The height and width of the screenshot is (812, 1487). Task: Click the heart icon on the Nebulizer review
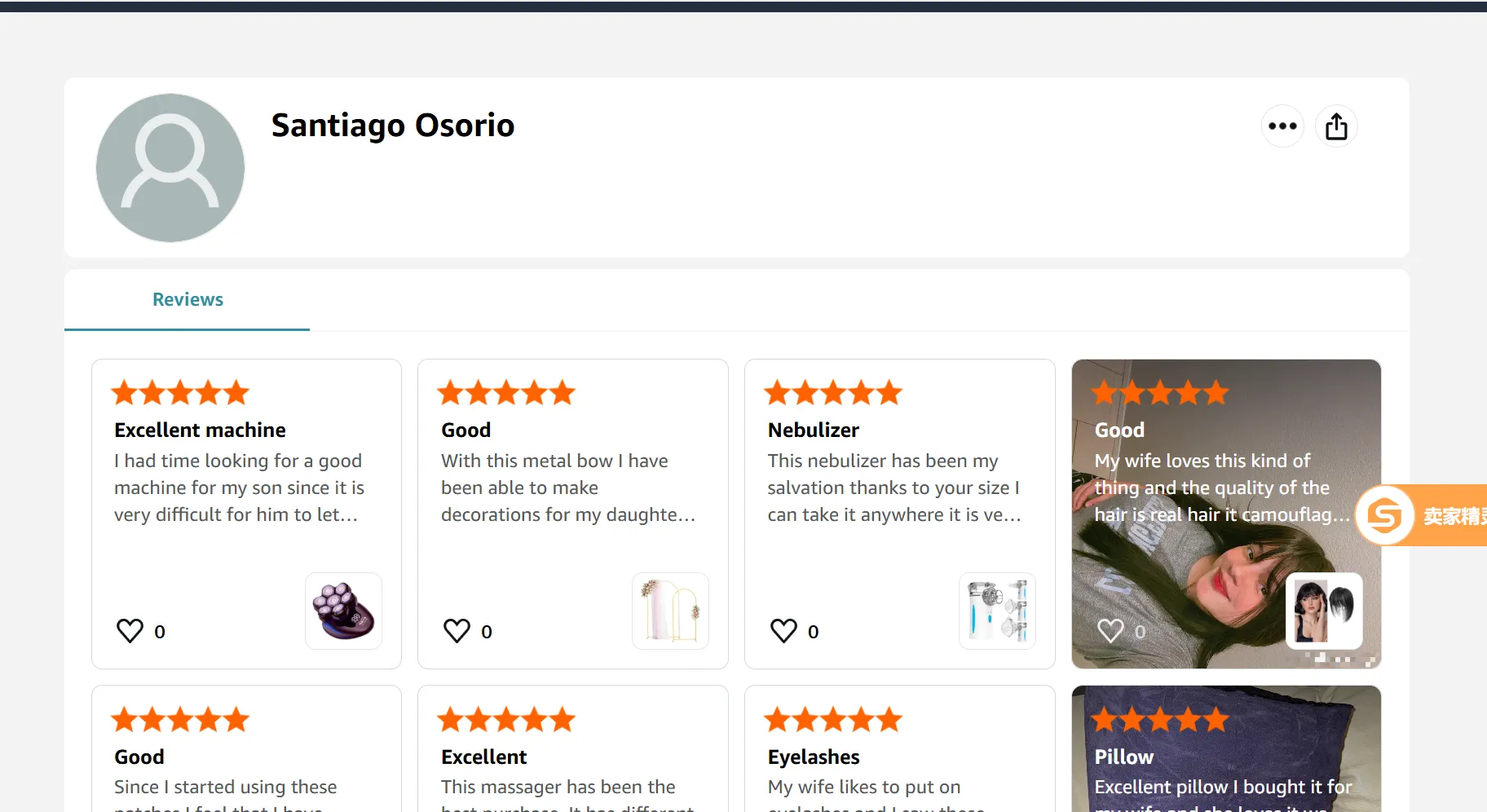(x=783, y=629)
